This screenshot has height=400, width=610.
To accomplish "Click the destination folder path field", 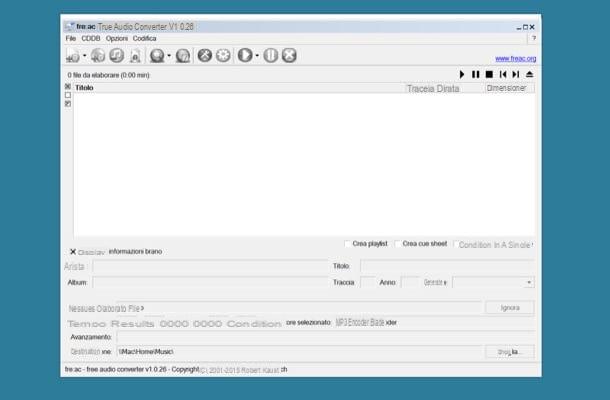I will pyautogui.click(x=299, y=352).
